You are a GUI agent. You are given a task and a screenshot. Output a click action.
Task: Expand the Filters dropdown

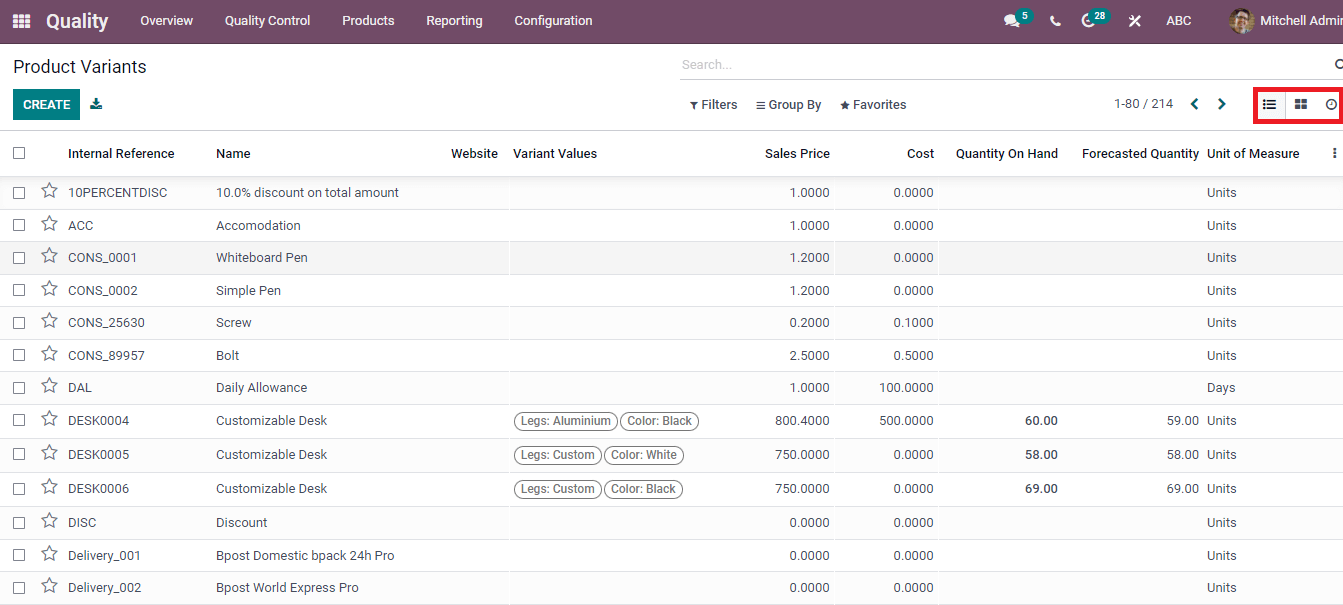713,105
